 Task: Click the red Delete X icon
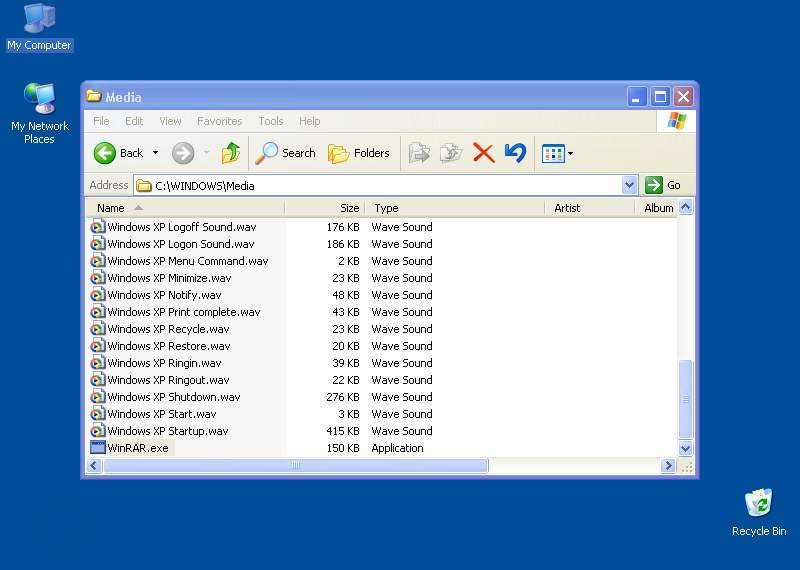click(484, 153)
